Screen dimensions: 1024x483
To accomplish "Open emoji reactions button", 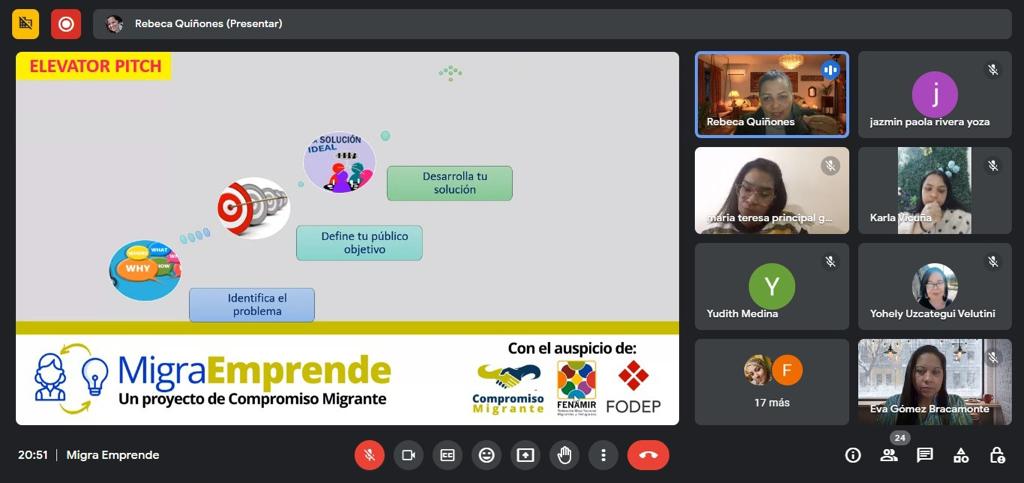I will tap(487, 455).
